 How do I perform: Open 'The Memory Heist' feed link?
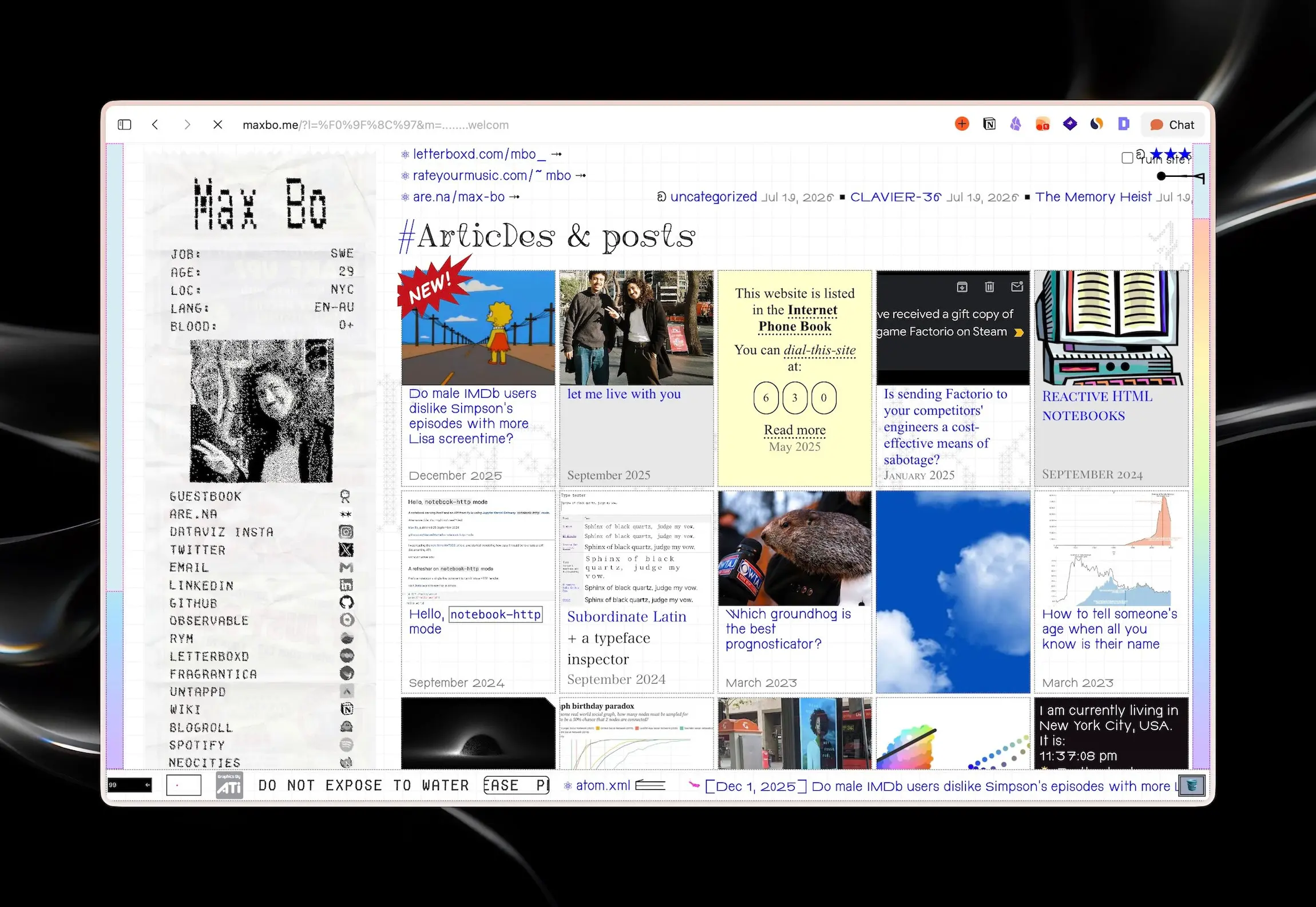coord(1093,197)
